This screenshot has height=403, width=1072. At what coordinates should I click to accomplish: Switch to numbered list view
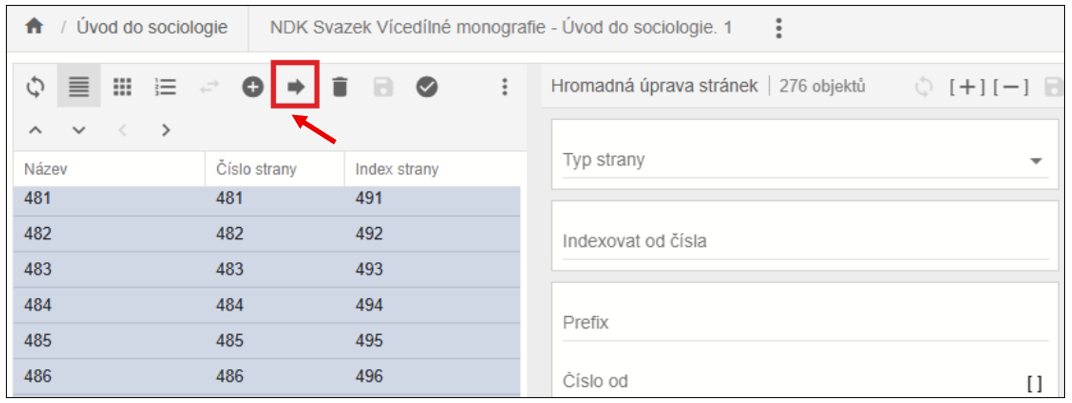165,88
